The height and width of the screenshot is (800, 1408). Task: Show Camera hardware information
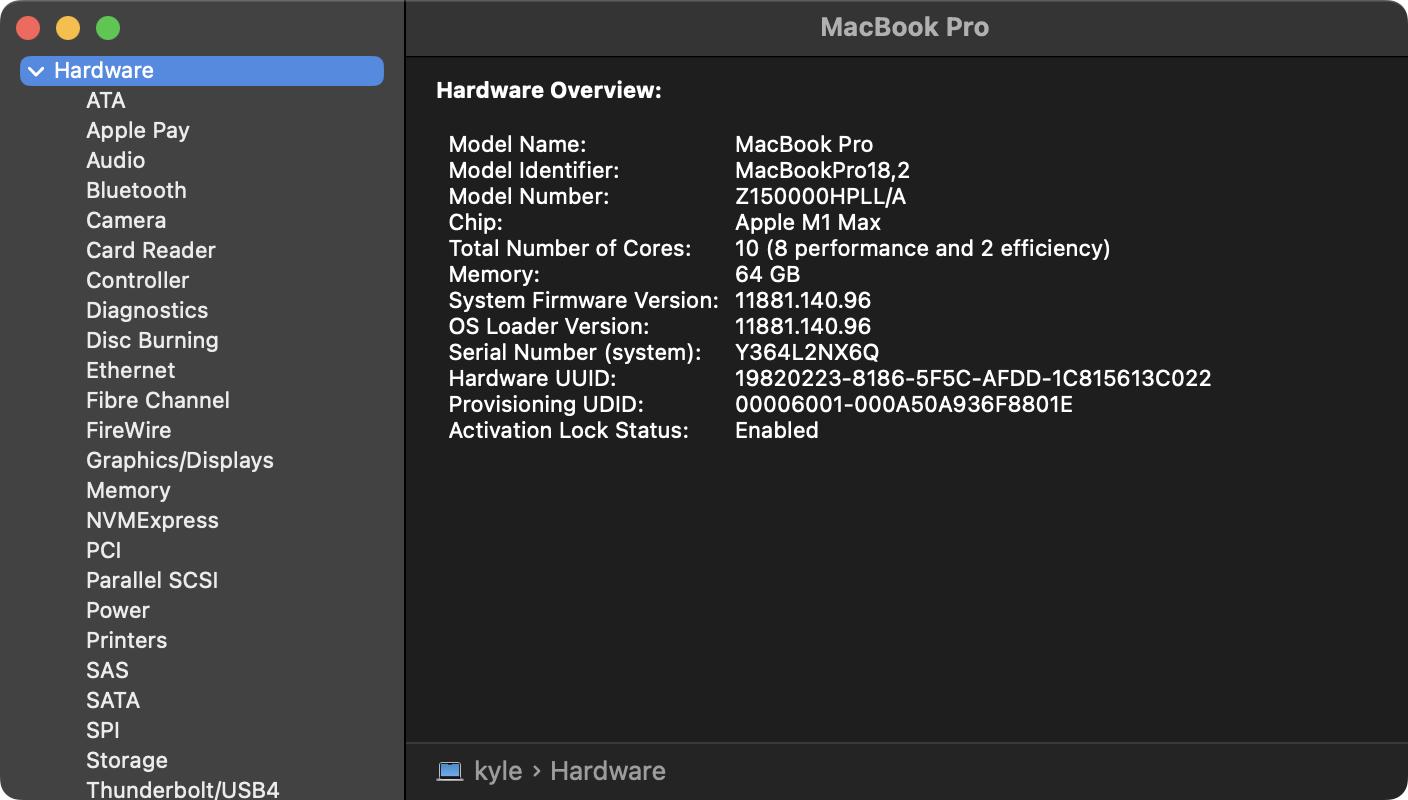pos(126,221)
